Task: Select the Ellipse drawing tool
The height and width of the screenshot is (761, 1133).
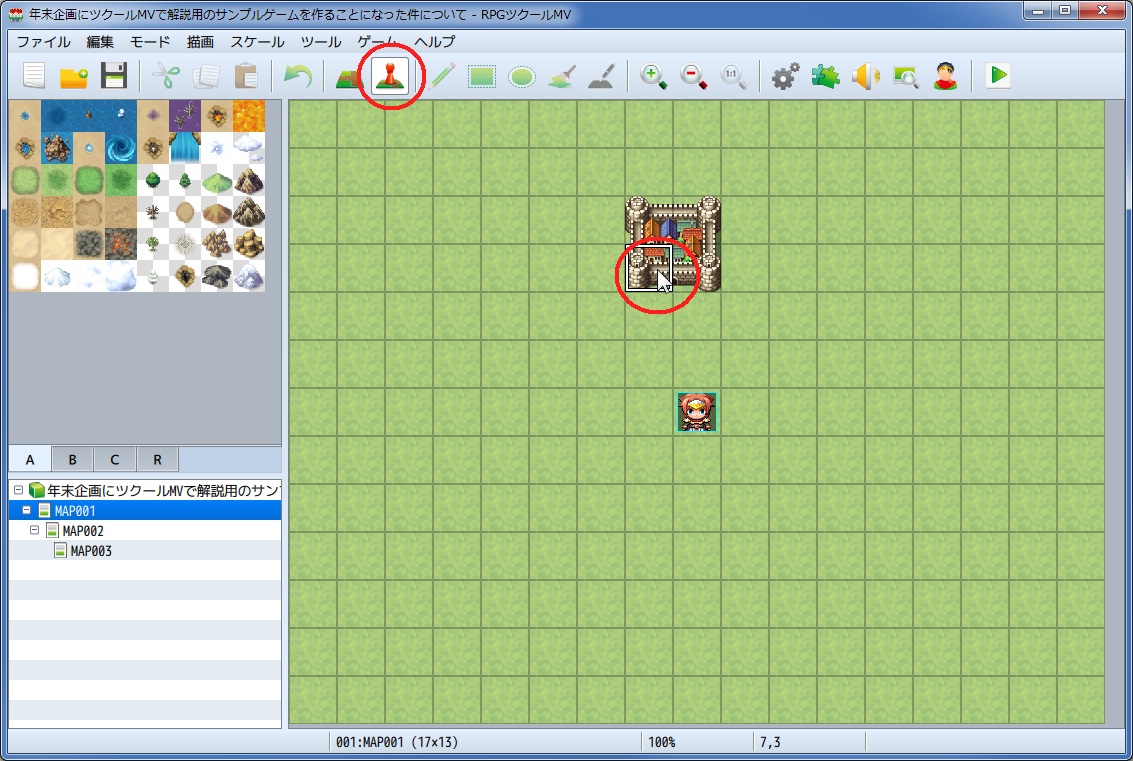Action: click(522, 76)
